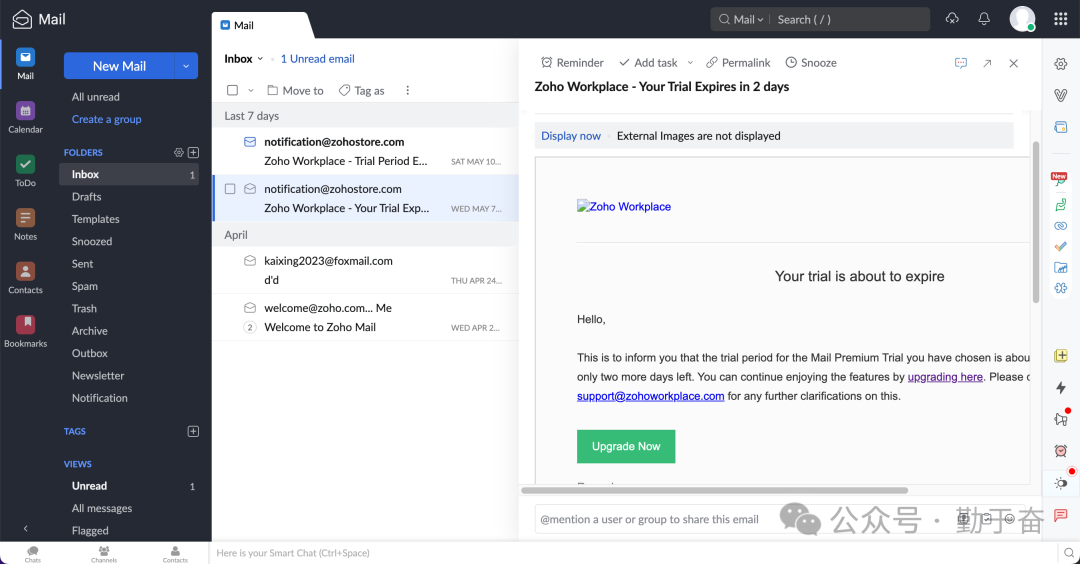Expand the Add task dropdown arrow
Image resolution: width=1080 pixels, height=564 pixels.
click(690, 63)
